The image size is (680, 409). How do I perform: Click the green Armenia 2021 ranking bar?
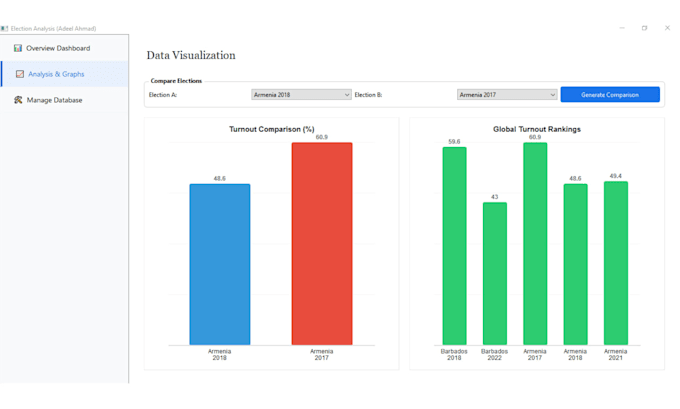pos(616,263)
